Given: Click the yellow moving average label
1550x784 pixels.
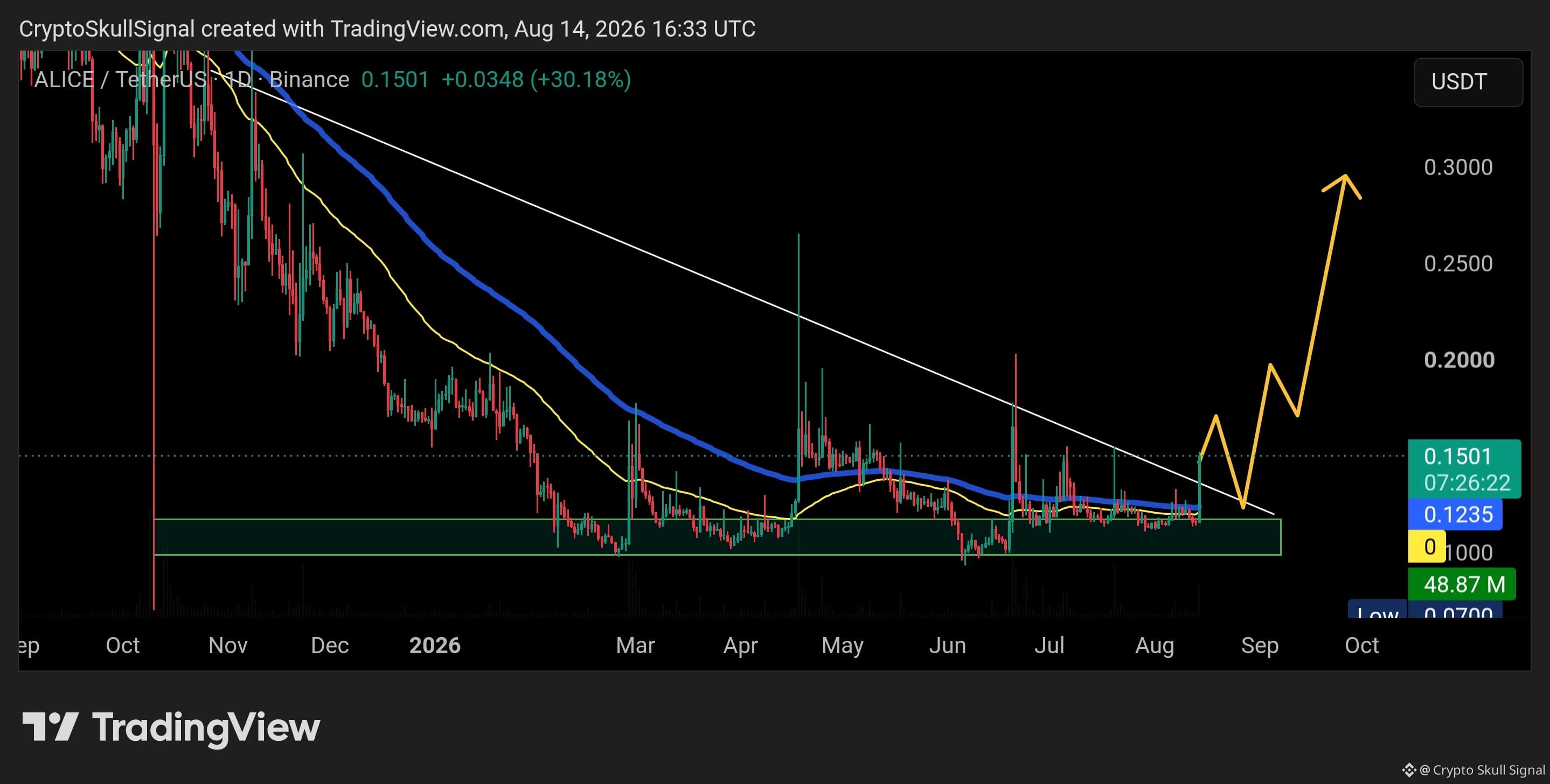Looking at the screenshot, I should click(1427, 547).
